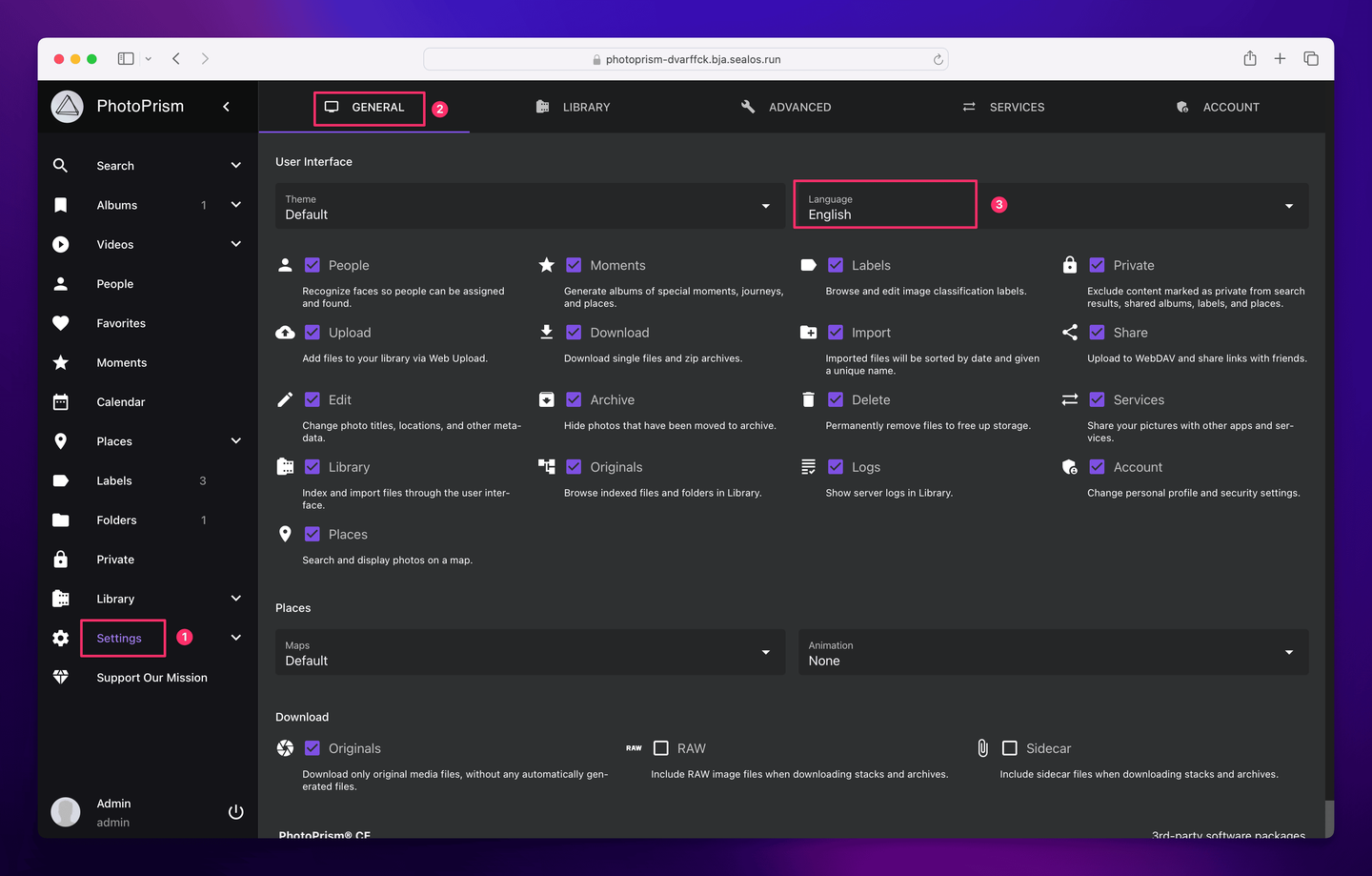Image resolution: width=1372 pixels, height=876 pixels.
Task: Enable the RAW download checkbox
Action: pos(661,748)
